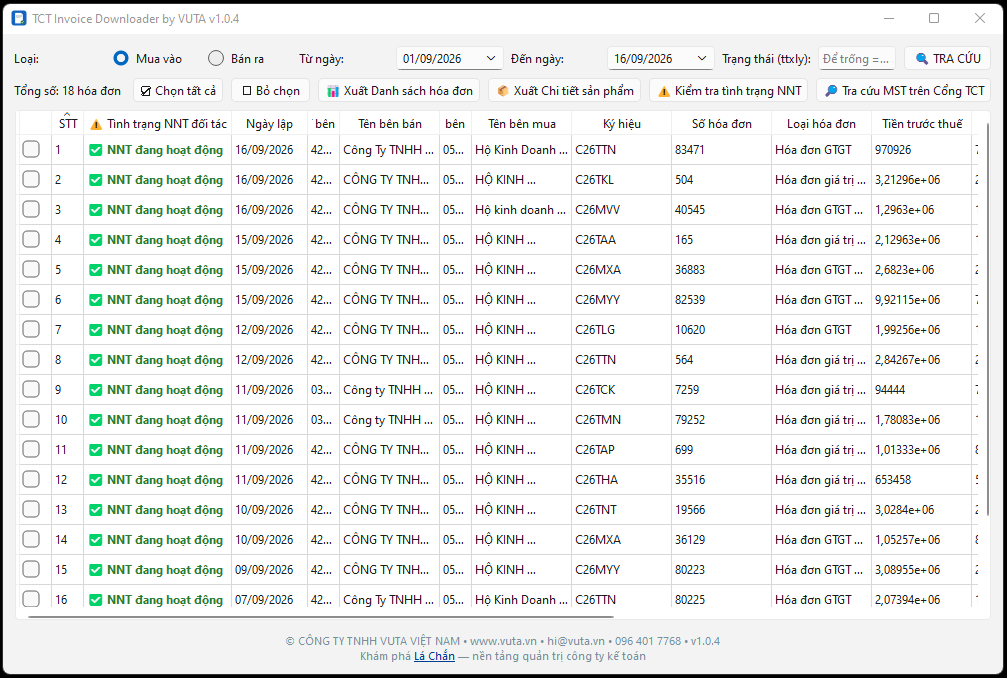
Task: Click invoice number 80223 cell
Action: coord(721,569)
